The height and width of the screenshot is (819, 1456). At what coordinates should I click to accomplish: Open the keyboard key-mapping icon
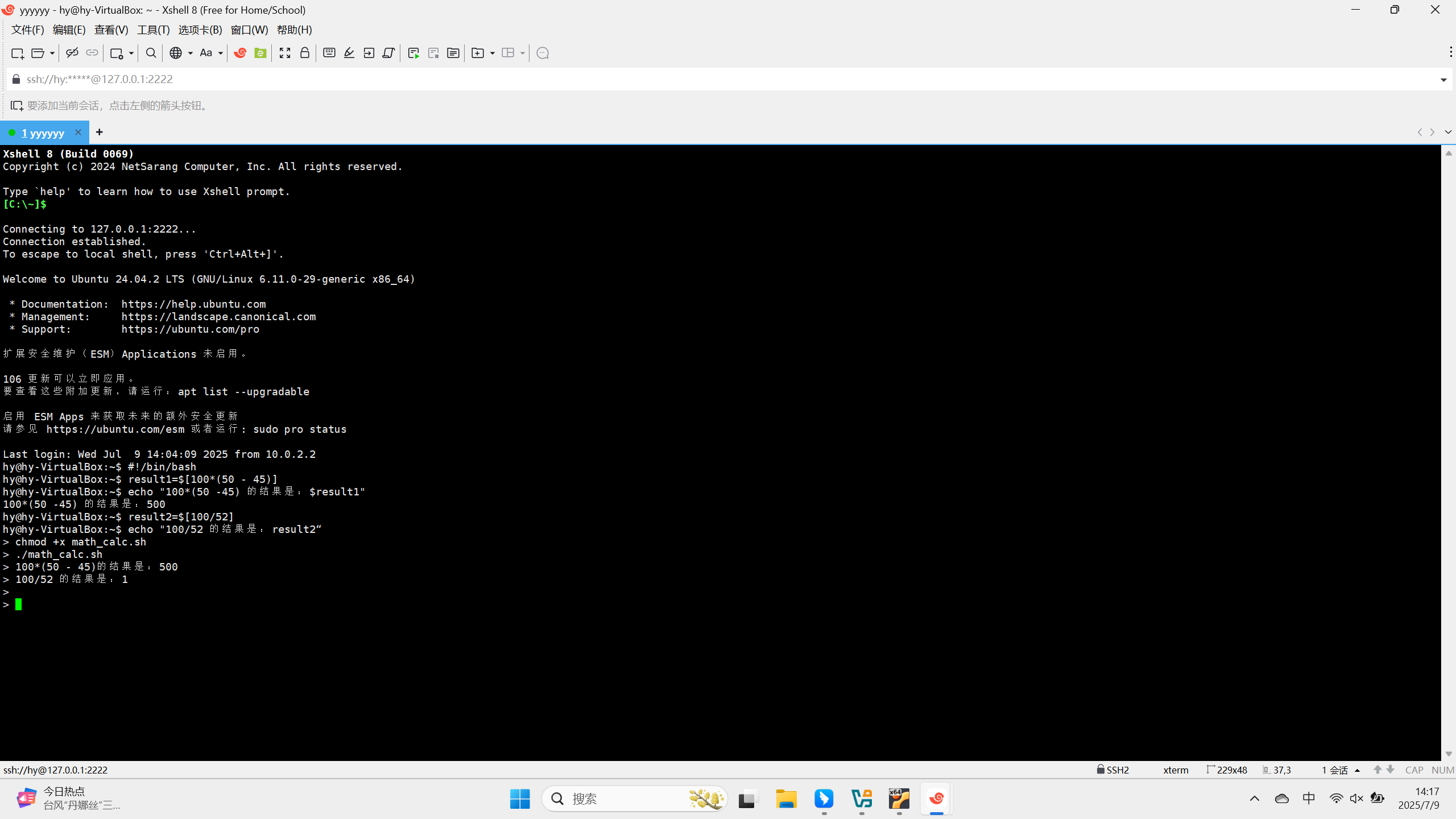(x=329, y=53)
